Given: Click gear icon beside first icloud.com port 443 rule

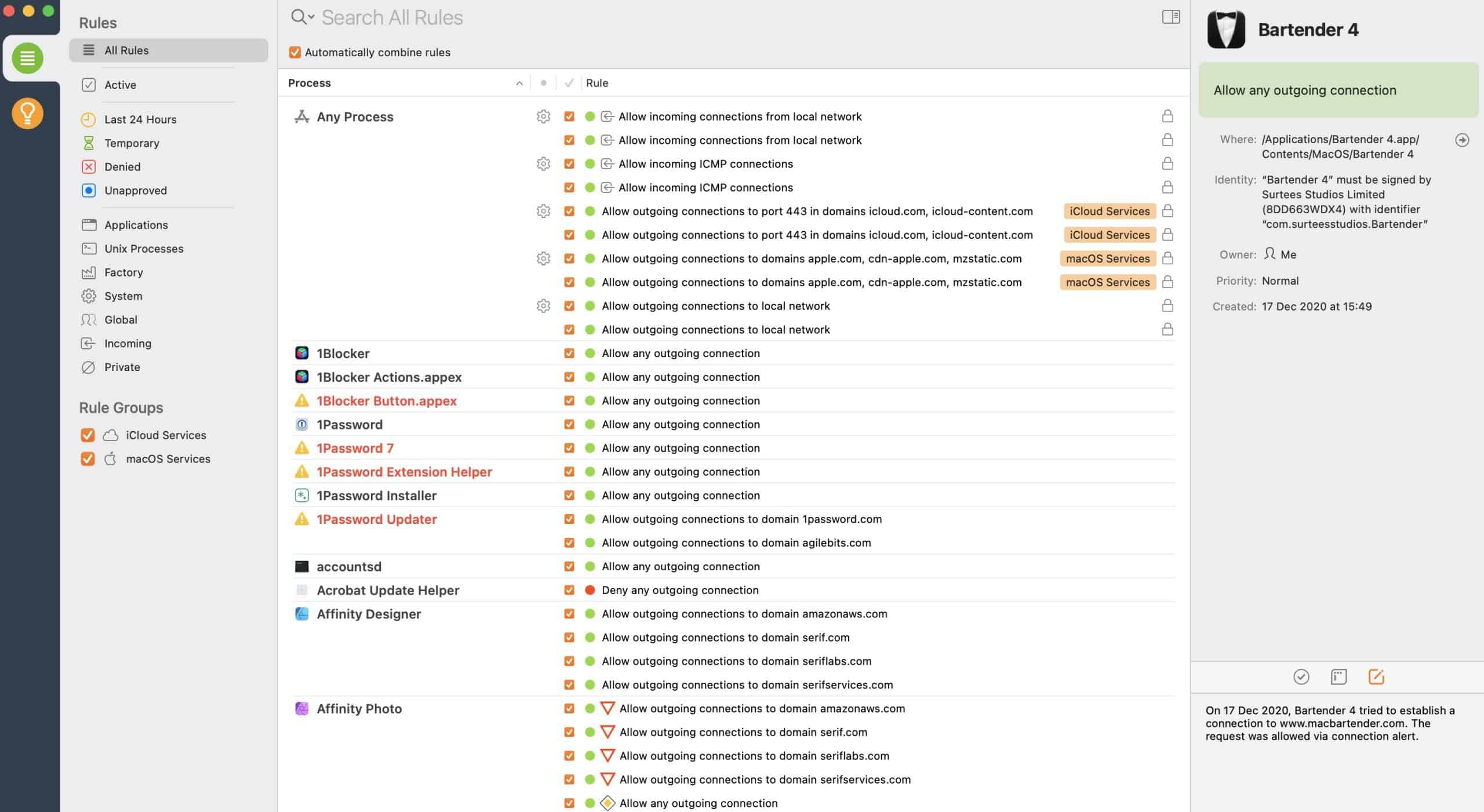Looking at the screenshot, I should click(x=543, y=211).
